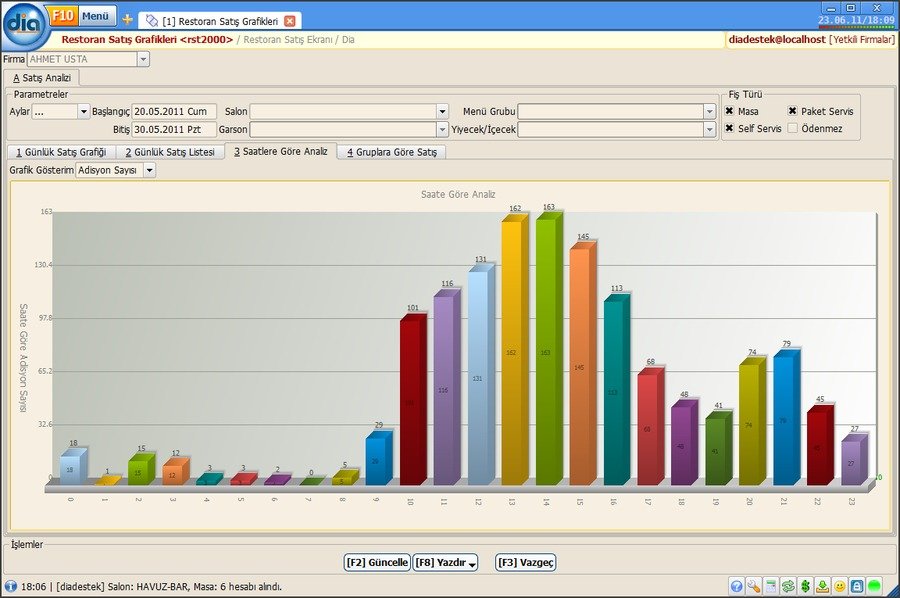The image size is (900, 598).
Task: Open settings with the wrench icon
Action: point(754,586)
